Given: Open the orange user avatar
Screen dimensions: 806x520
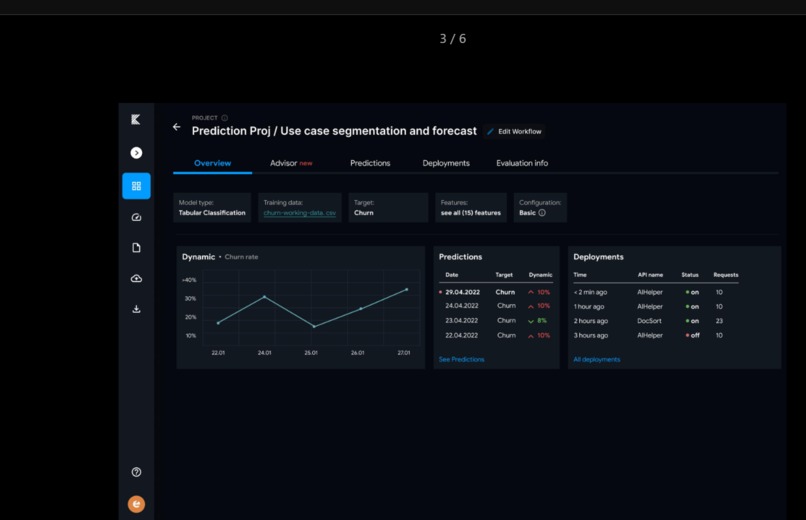Looking at the screenshot, I should (136, 504).
